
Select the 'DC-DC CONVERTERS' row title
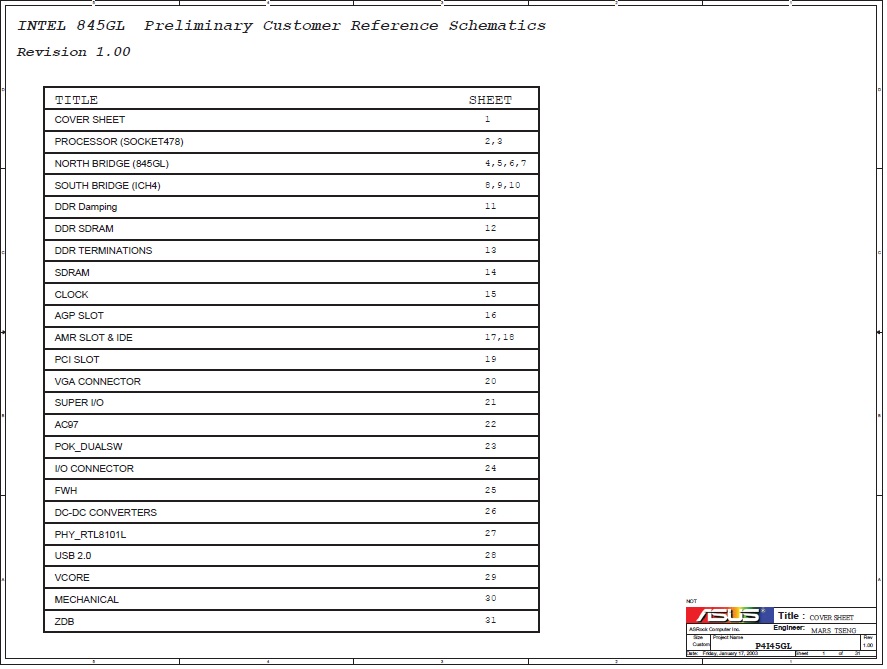point(105,512)
